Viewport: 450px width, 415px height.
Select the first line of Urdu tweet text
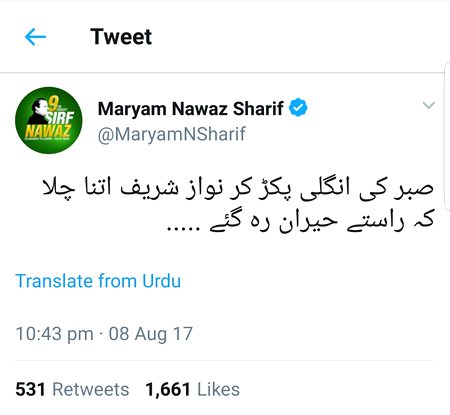coord(238,188)
